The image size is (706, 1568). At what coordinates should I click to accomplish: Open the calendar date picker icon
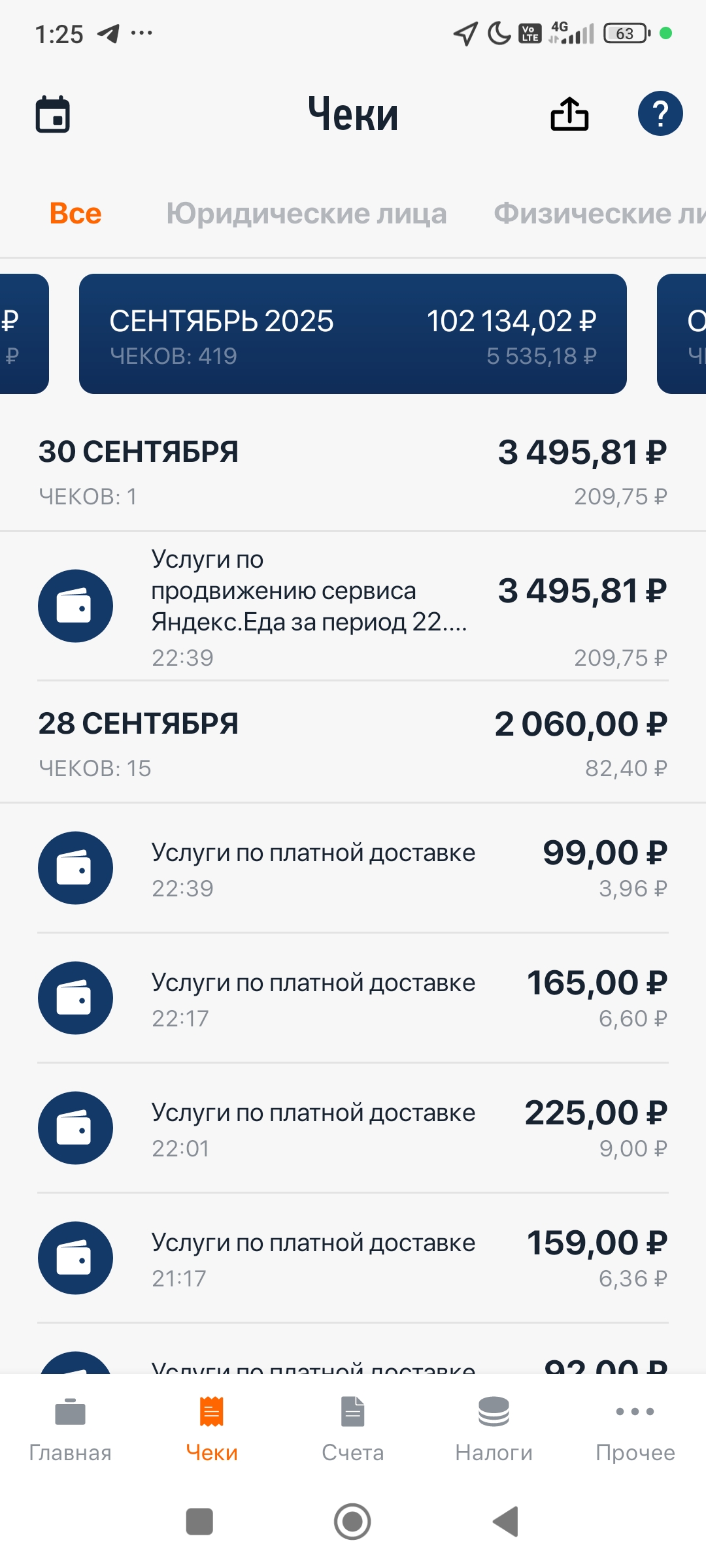point(52,114)
